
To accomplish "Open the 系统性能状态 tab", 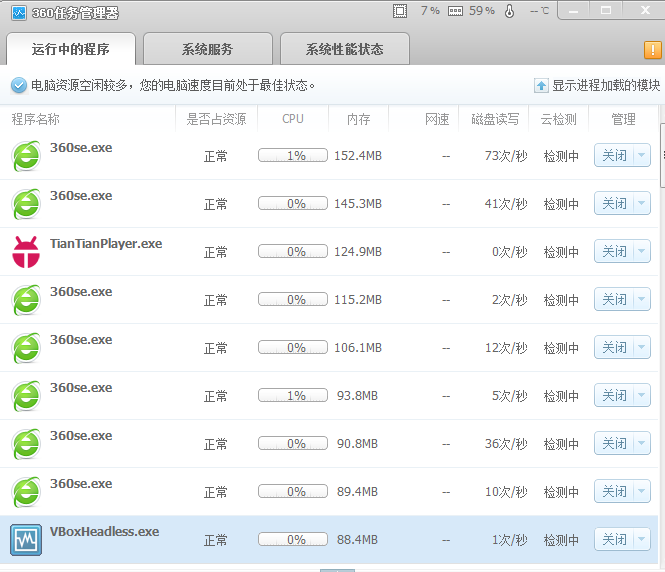I will pyautogui.click(x=345, y=49).
